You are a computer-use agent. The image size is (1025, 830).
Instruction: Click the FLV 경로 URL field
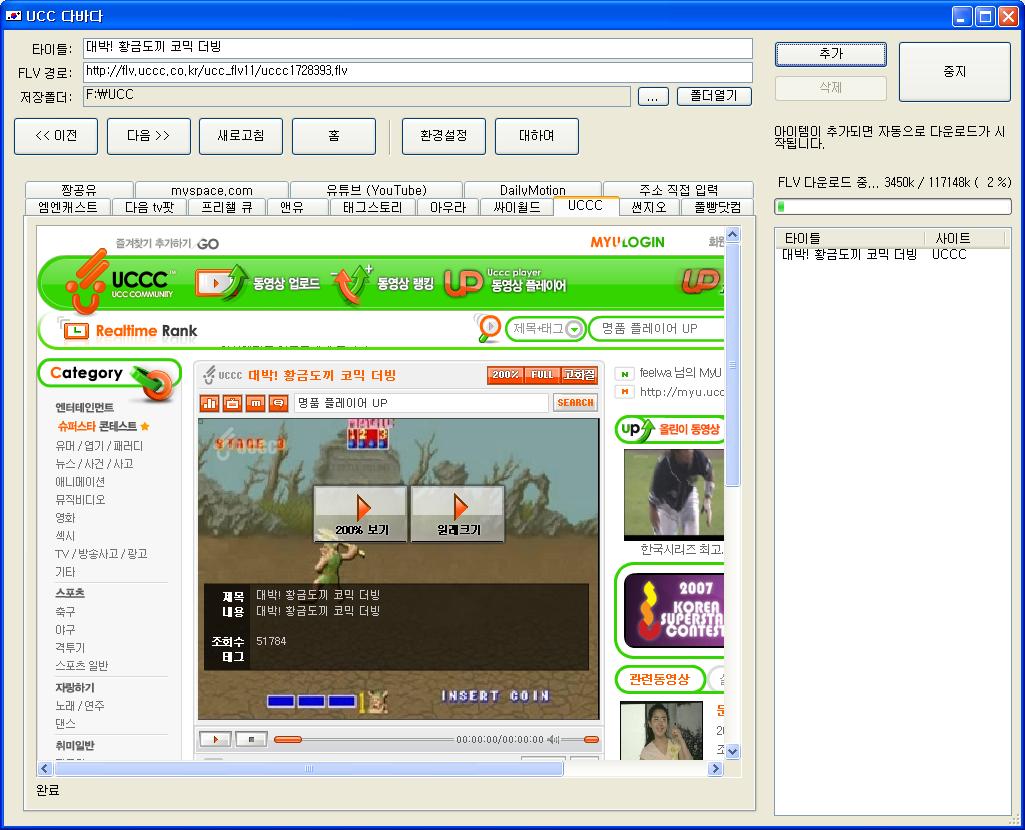pos(418,72)
